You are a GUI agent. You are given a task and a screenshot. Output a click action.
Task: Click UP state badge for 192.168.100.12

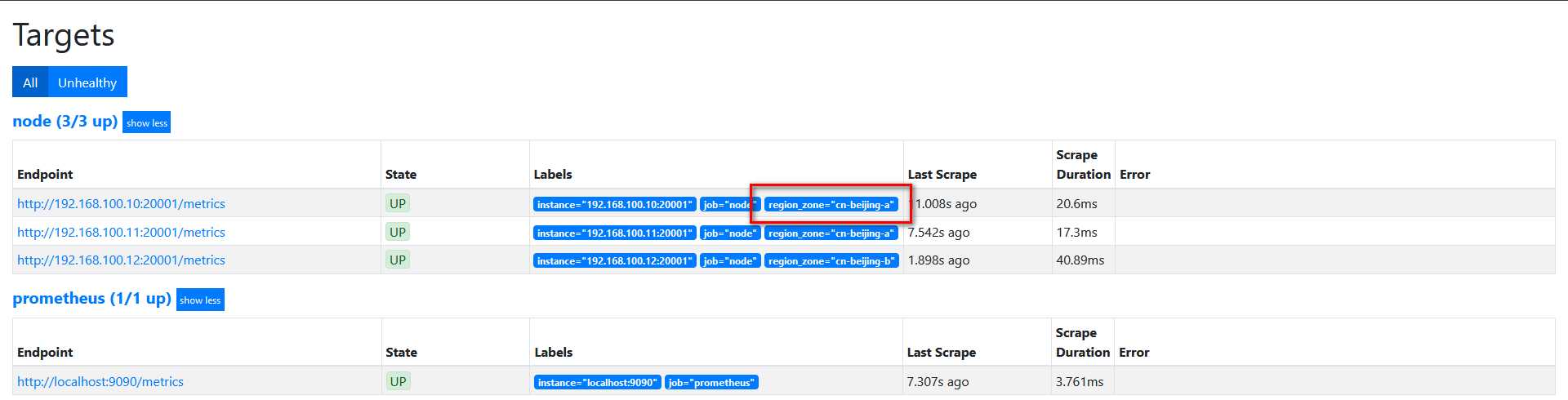pyautogui.click(x=398, y=260)
